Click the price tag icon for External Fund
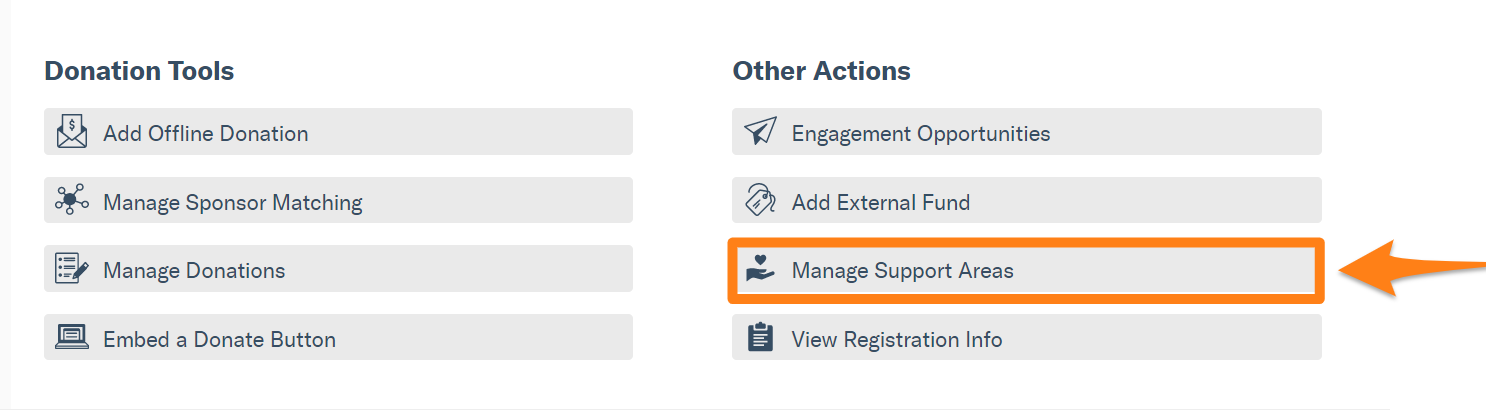 tap(761, 201)
